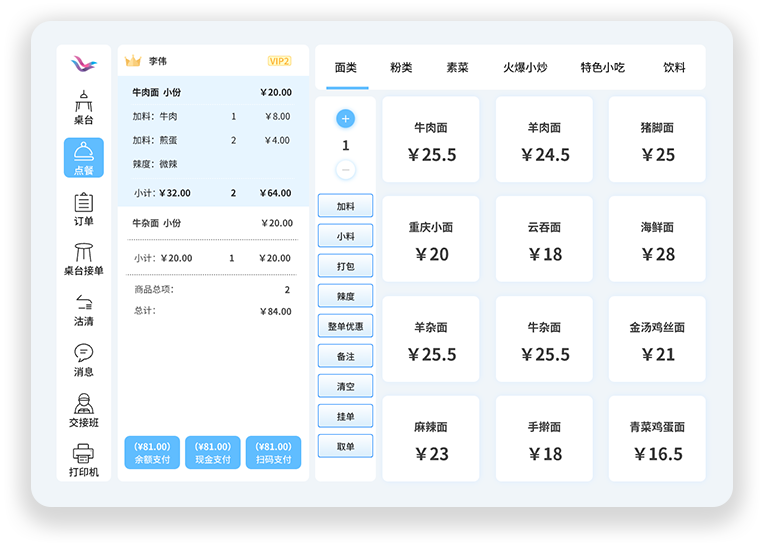Decrease quantity with the minus button

345,170
